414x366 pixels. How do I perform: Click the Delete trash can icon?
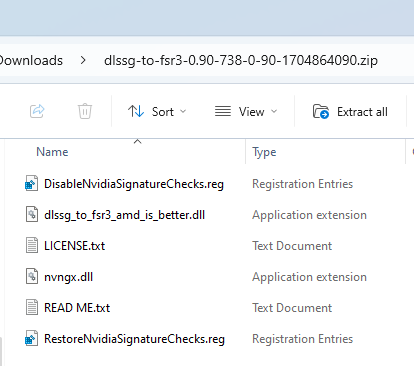point(85,111)
